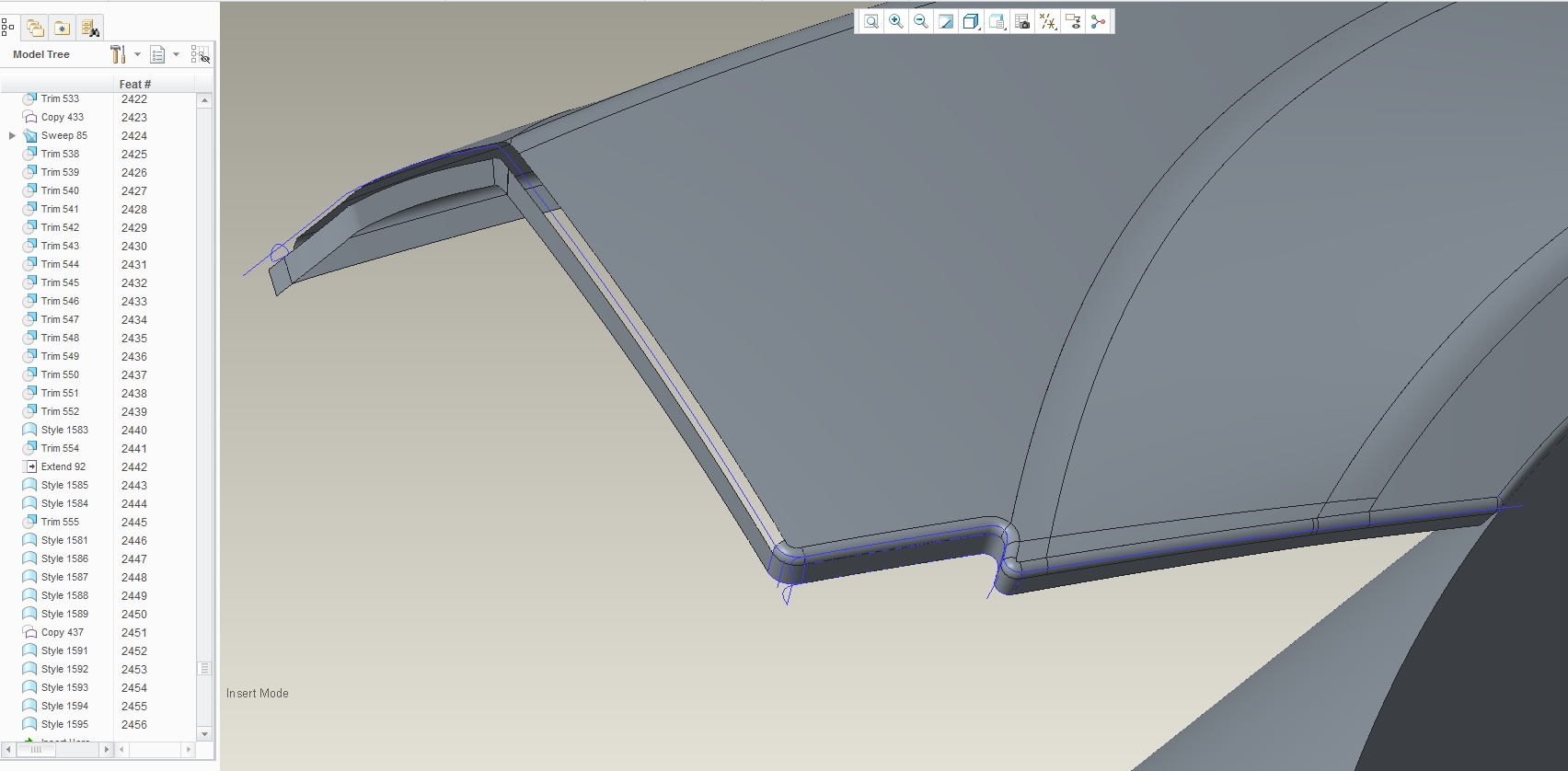The height and width of the screenshot is (771, 1568).
Task: Click the Style 1591 surface icon
Action: click(x=29, y=650)
